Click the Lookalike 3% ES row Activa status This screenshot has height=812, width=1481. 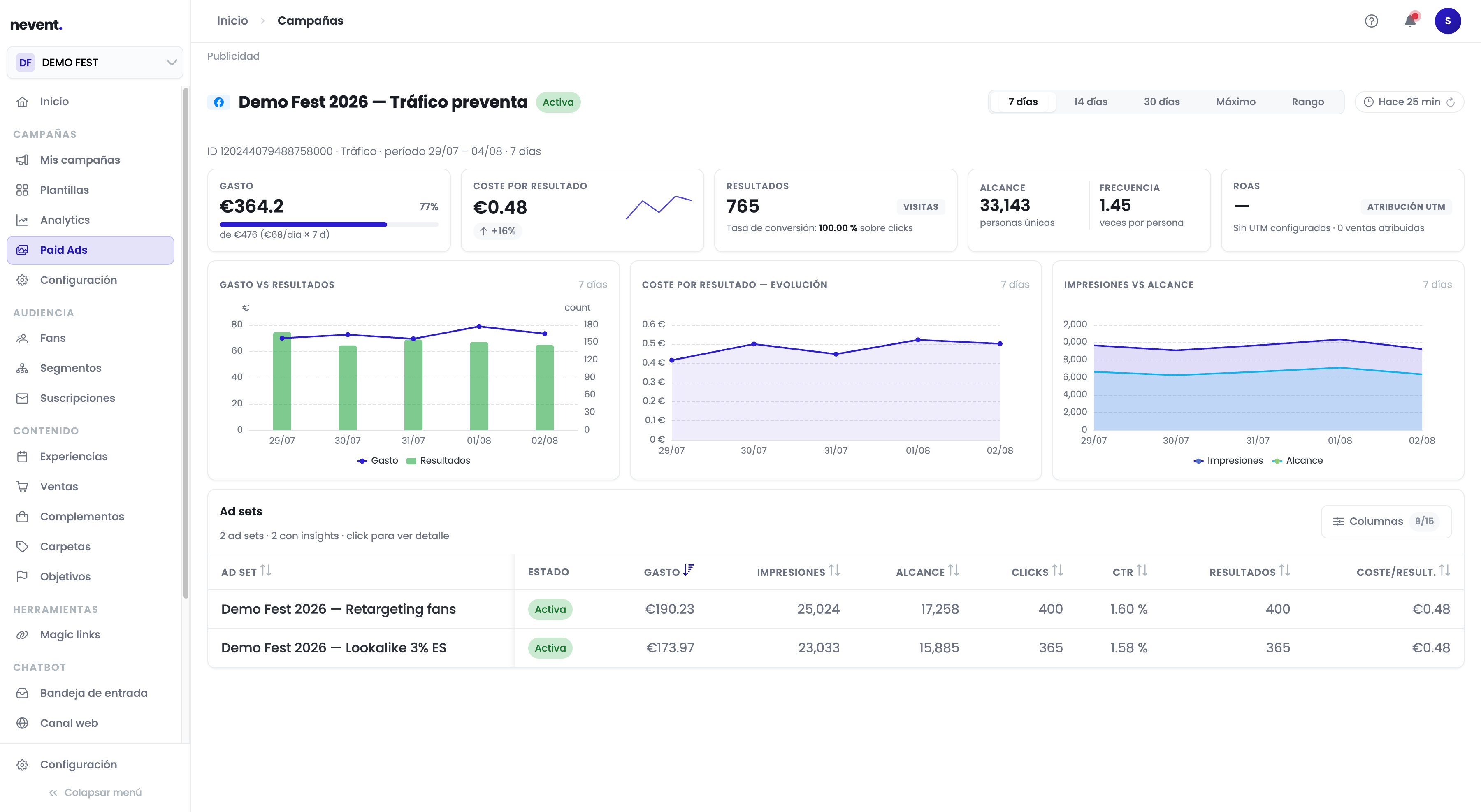pyautogui.click(x=550, y=648)
